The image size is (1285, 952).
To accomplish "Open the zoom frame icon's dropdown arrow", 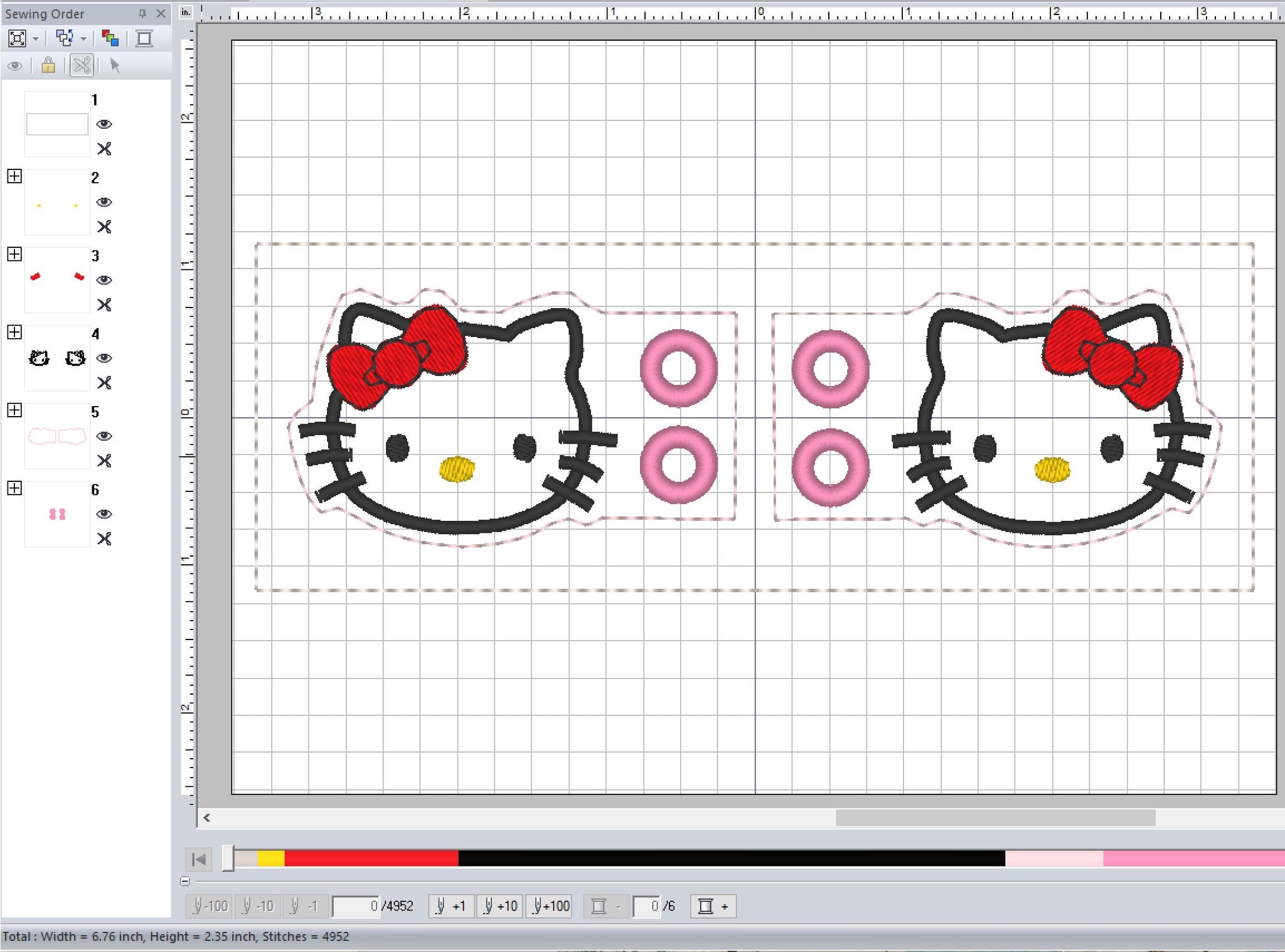I will 35,39.
